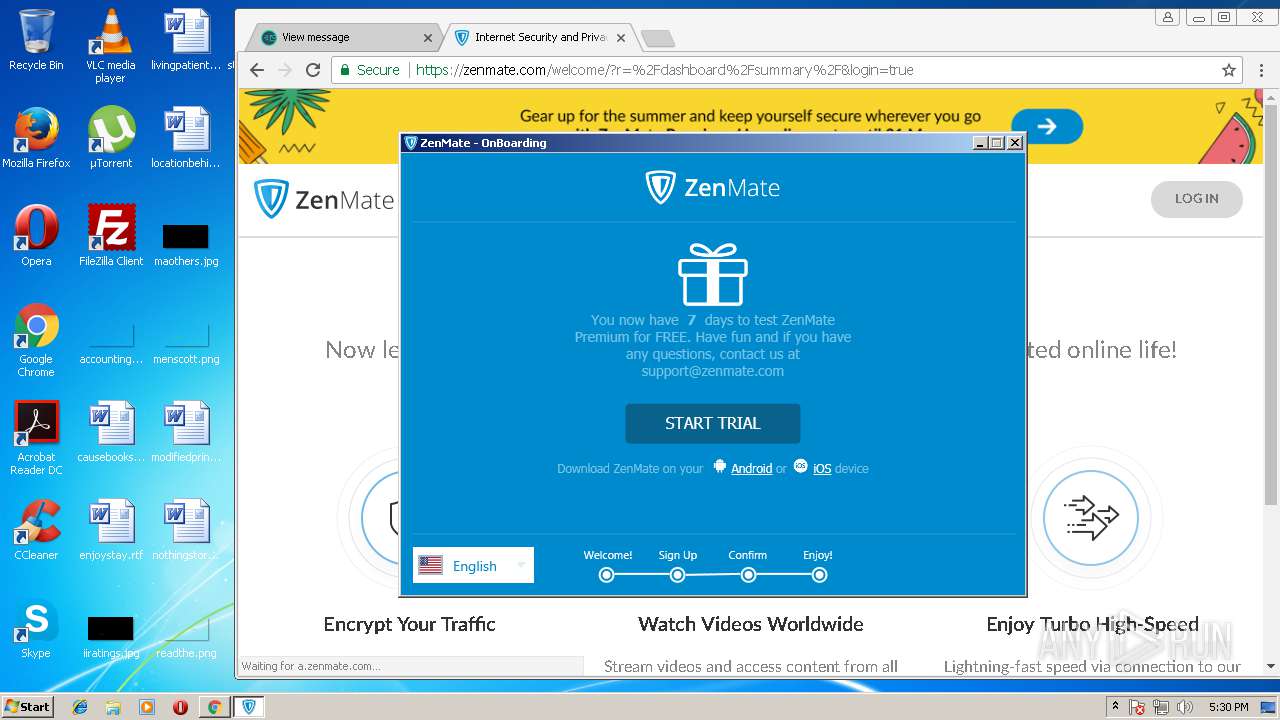The width and height of the screenshot is (1280, 720).
Task: Select the menscott.png desktop file
Action: (186, 341)
